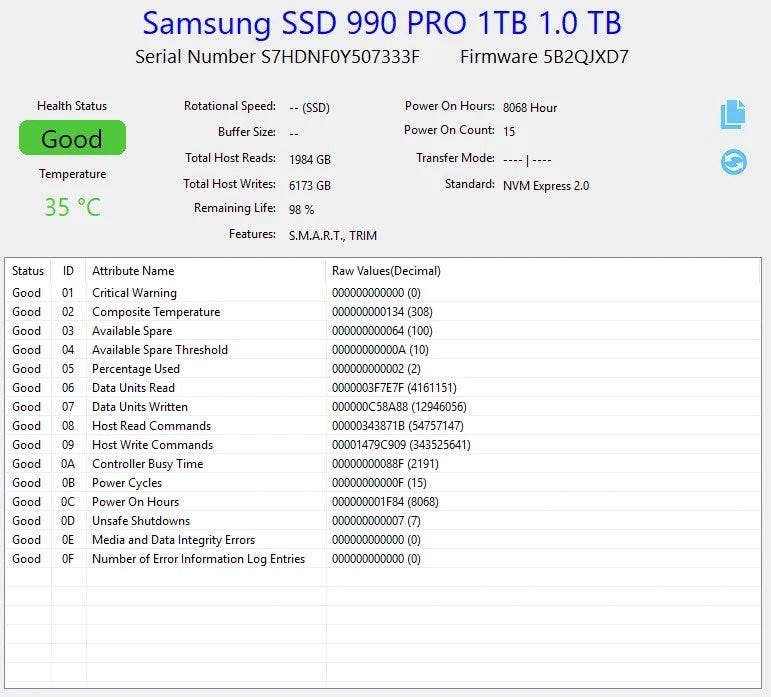Click the NVM Express 2.0 standard value
The height and width of the screenshot is (697, 771).
click(x=546, y=186)
